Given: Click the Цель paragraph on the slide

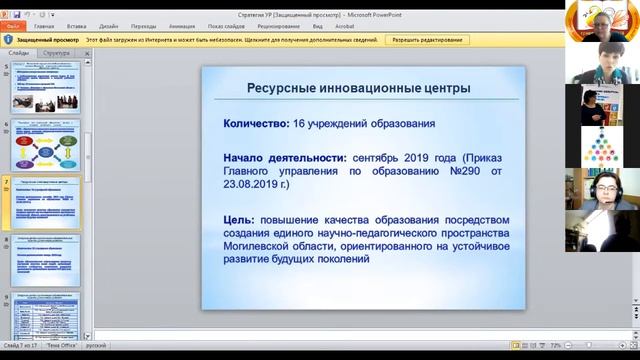Looking at the screenshot, I should pos(366,239).
